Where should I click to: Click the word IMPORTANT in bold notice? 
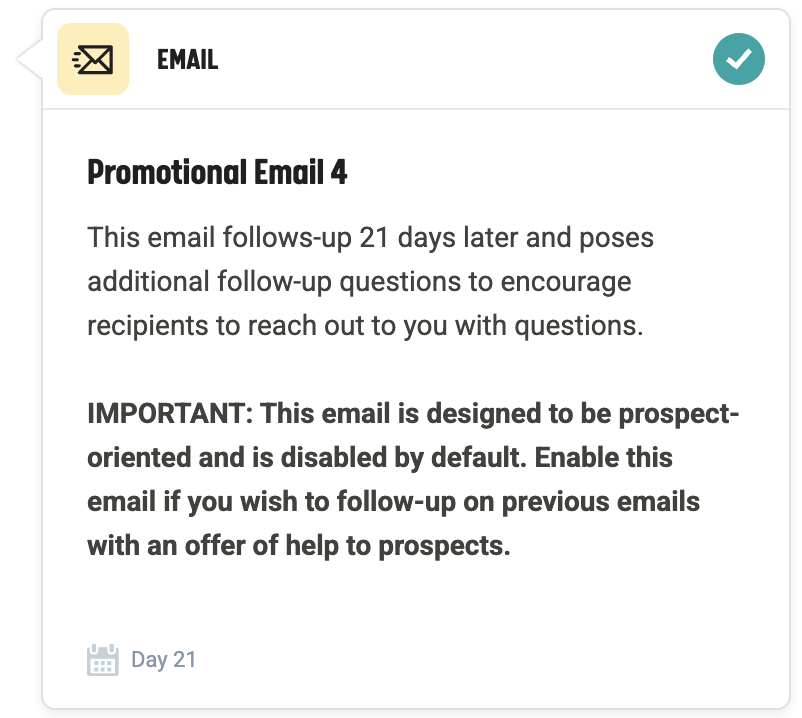170,413
